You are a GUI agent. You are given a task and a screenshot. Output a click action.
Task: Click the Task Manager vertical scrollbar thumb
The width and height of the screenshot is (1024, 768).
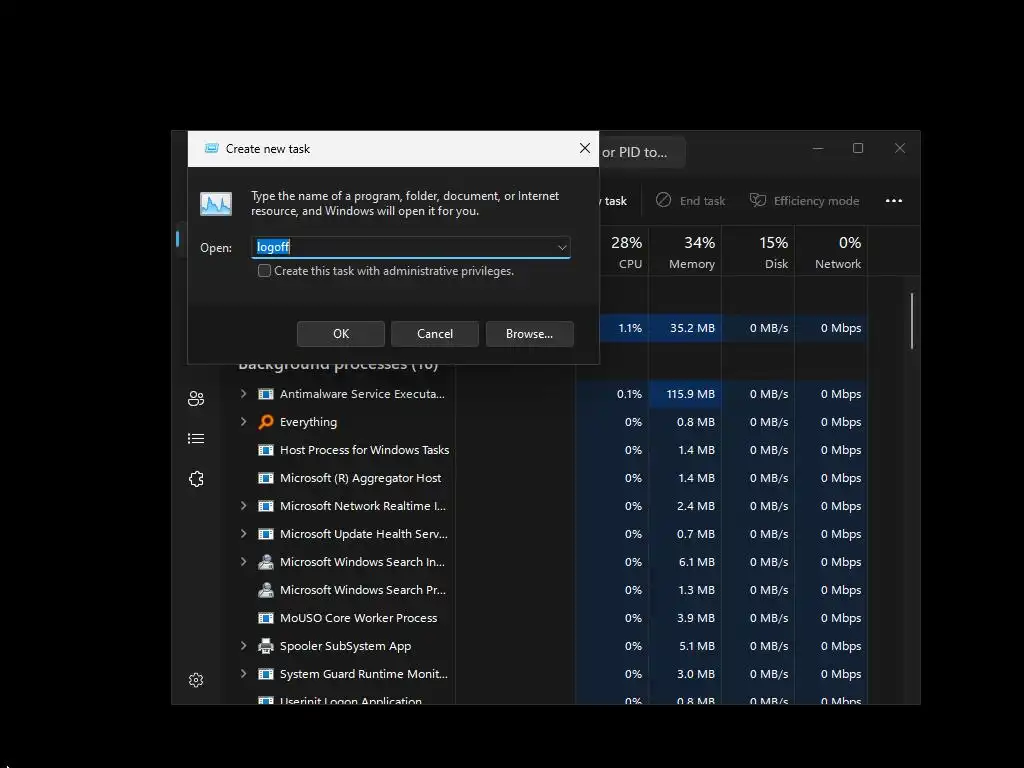coord(912,321)
